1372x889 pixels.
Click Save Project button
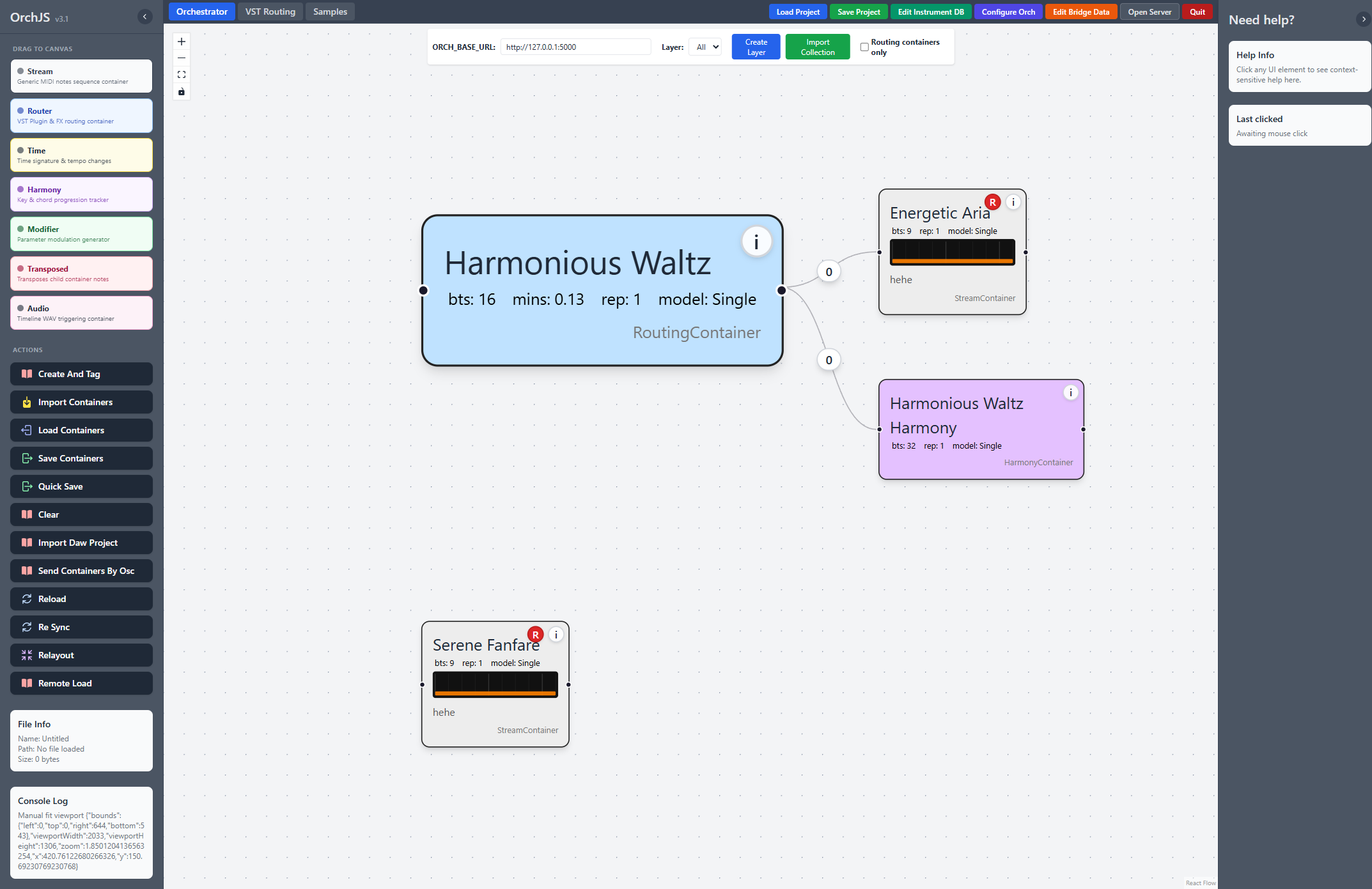859,12
